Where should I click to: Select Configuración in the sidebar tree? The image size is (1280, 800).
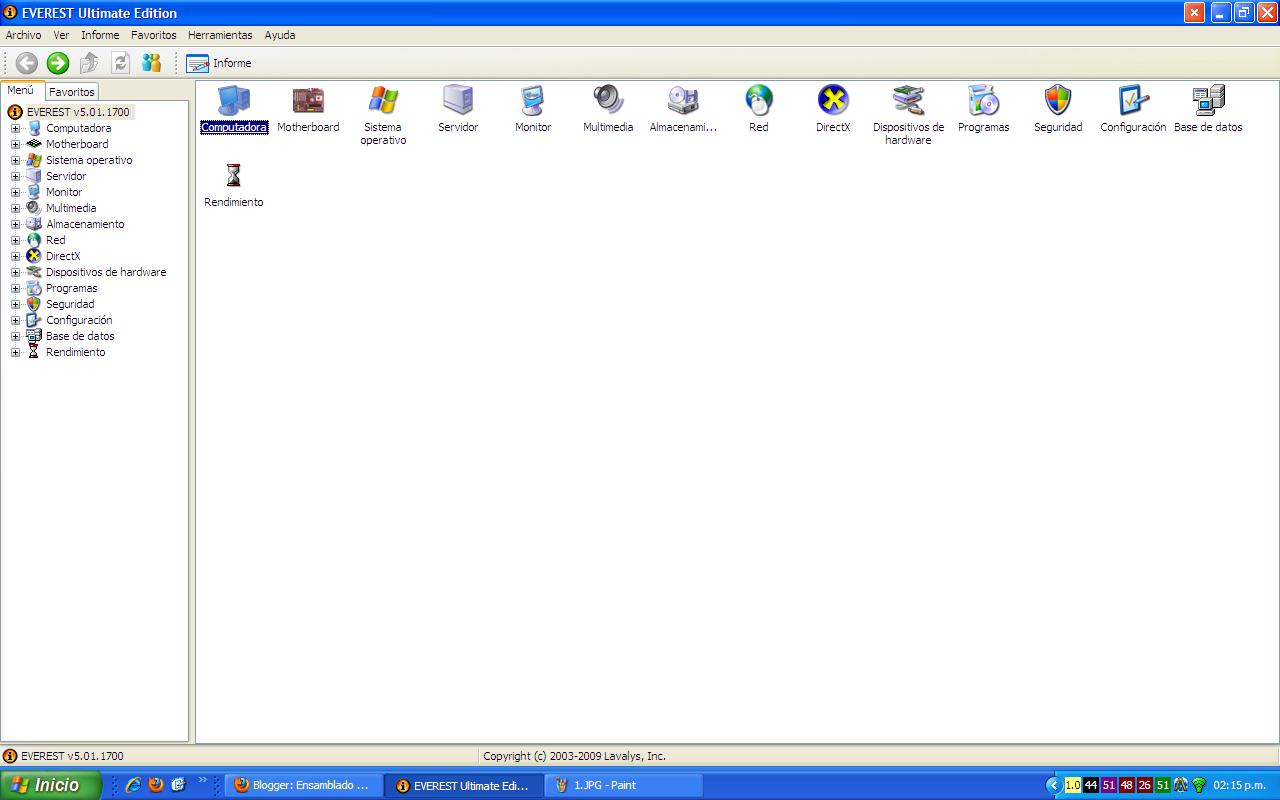79,320
